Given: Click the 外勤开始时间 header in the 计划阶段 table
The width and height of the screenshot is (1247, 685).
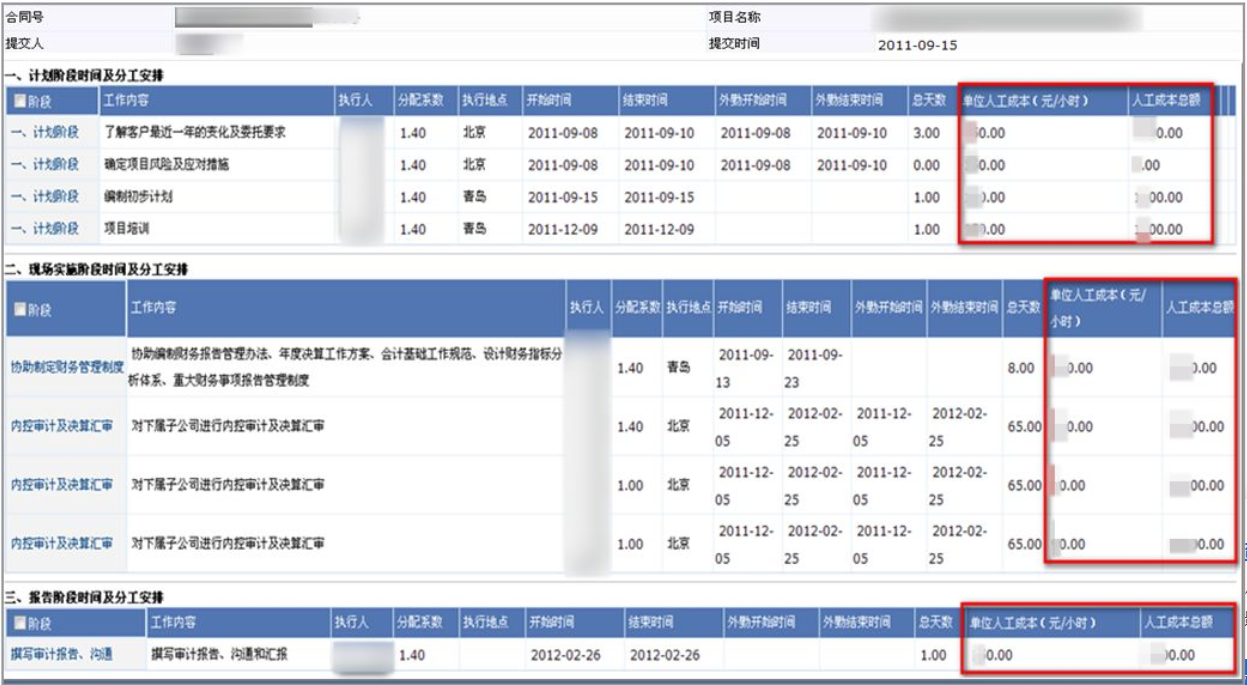Looking at the screenshot, I should coord(752,102).
